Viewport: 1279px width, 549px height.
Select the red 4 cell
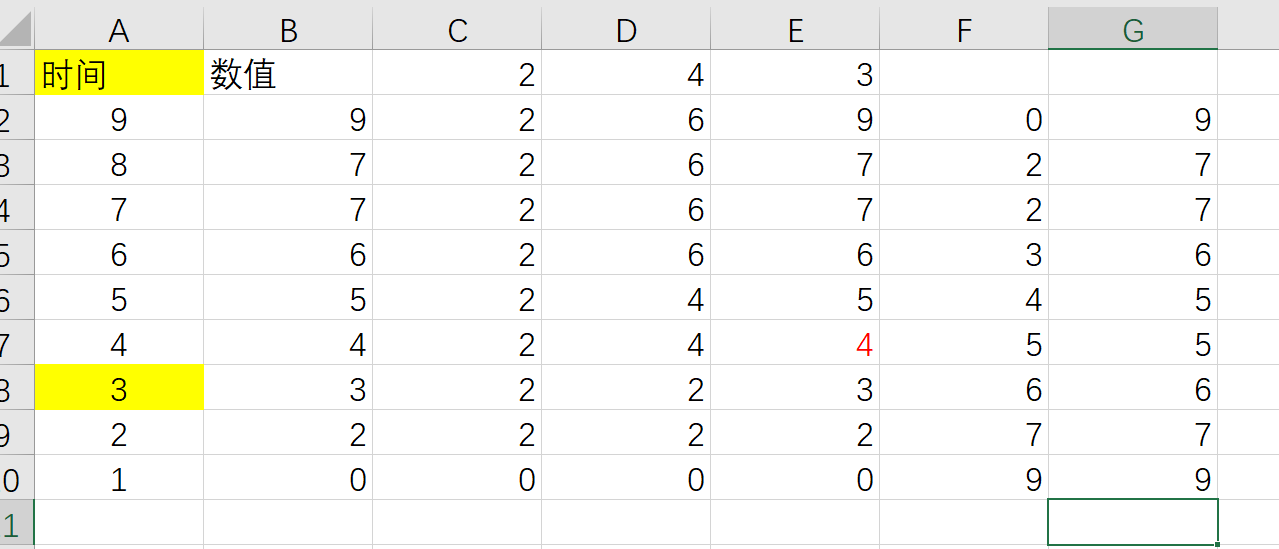(795, 345)
